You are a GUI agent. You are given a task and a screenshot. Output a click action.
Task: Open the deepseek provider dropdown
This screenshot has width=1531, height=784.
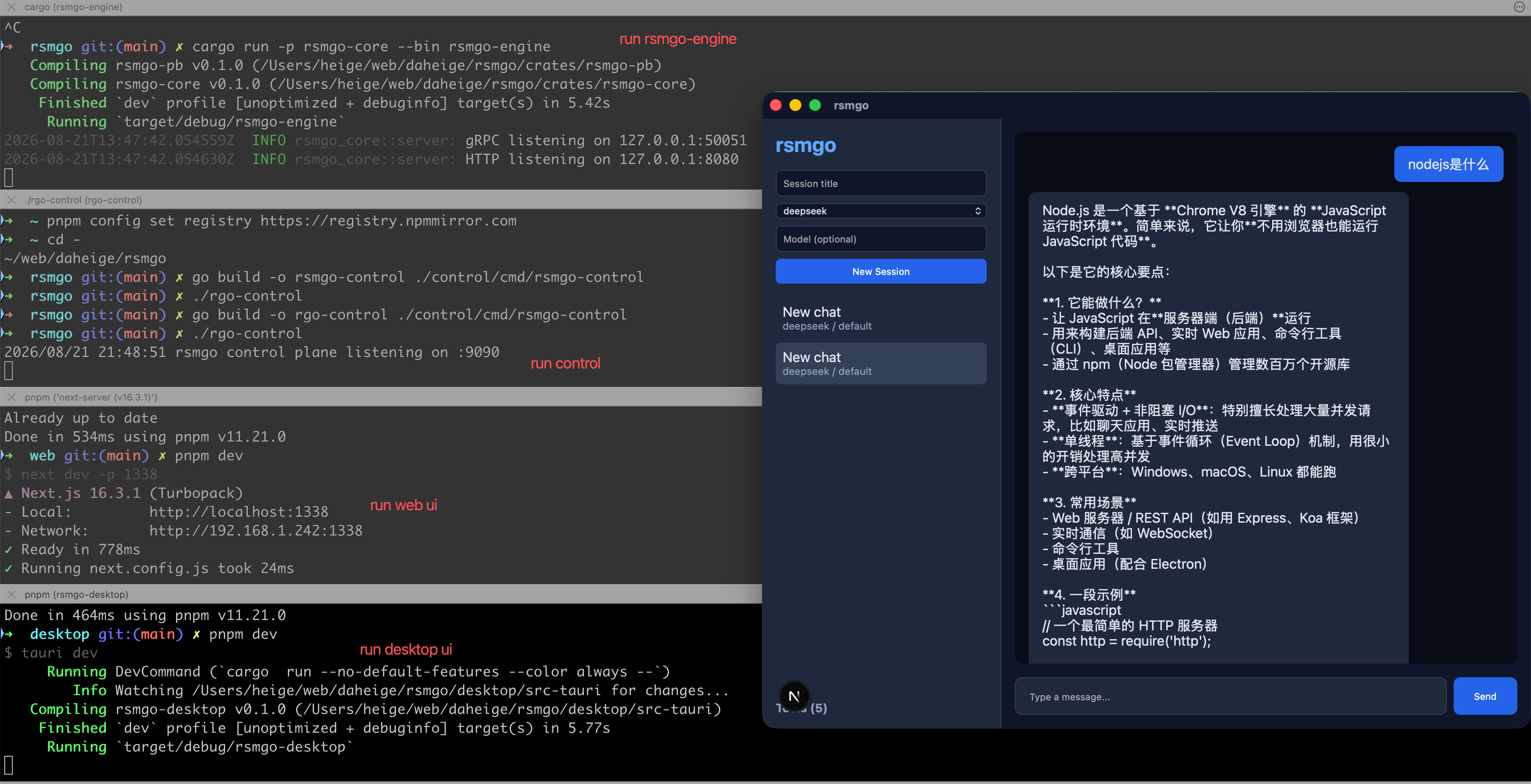pos(881,211)
